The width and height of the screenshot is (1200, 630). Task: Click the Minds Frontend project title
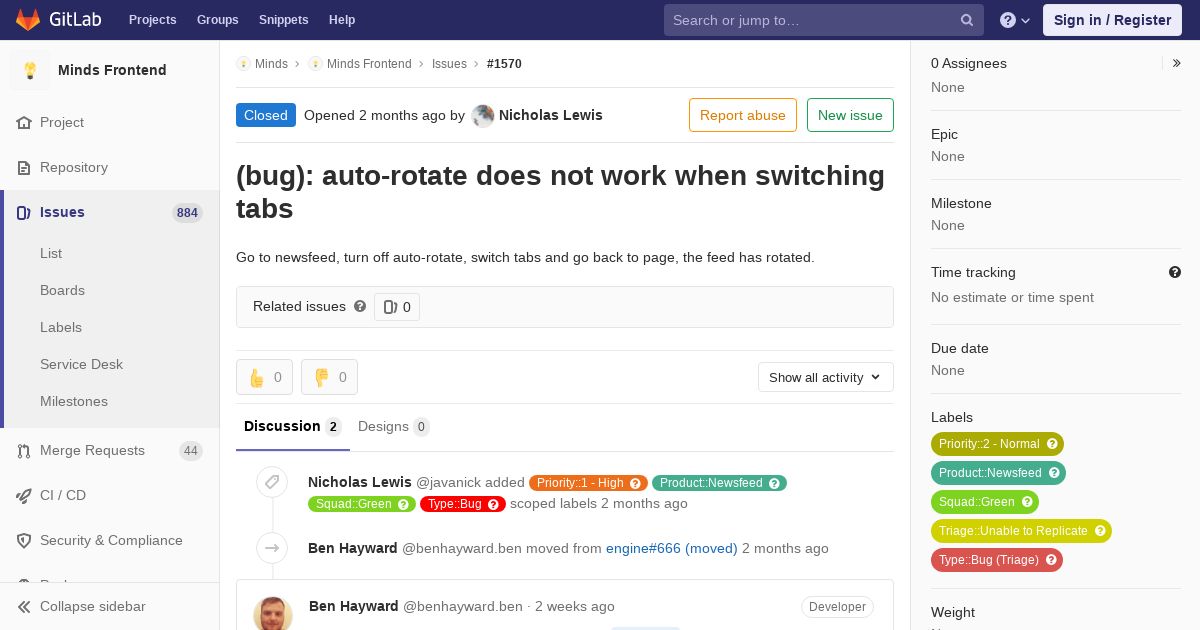click(x=112, y=70)
